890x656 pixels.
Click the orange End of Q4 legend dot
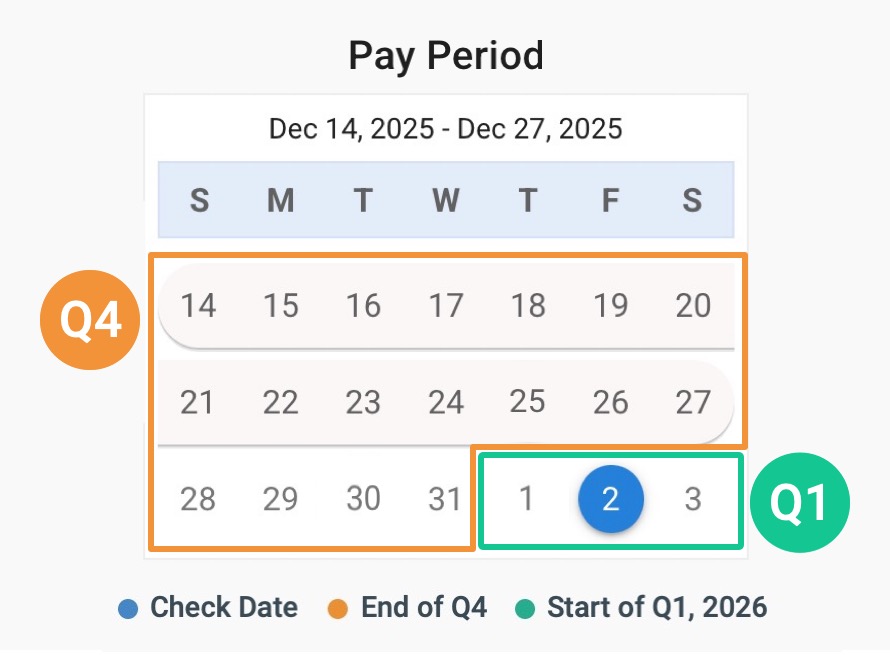click(338, 608)
